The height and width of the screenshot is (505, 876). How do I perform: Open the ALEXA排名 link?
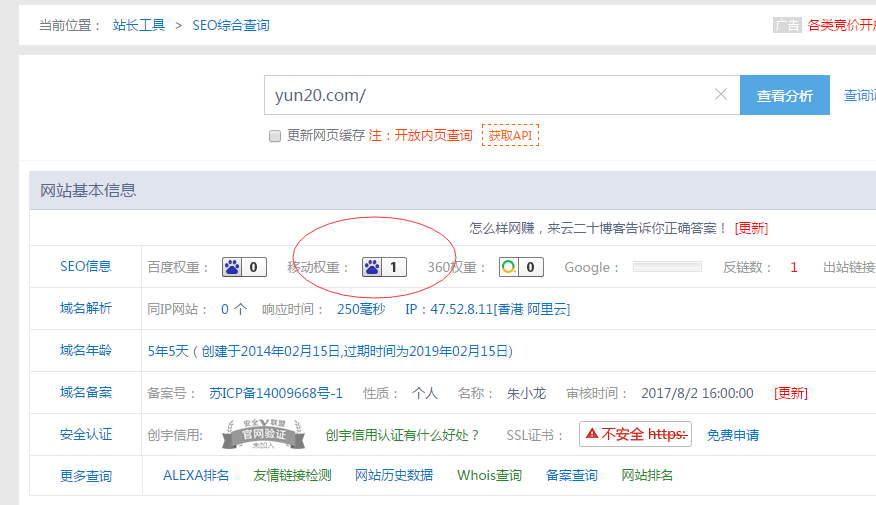pyautogui.click(x=196, y=475)
